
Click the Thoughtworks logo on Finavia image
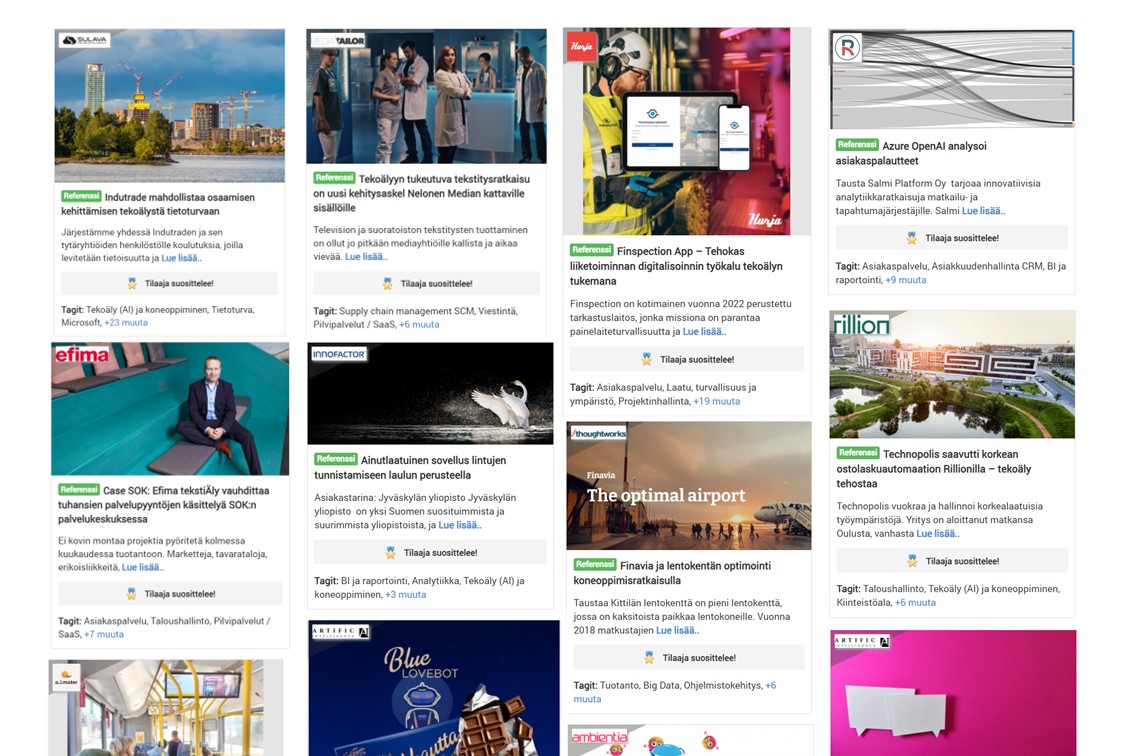click(x=598, y=433)
